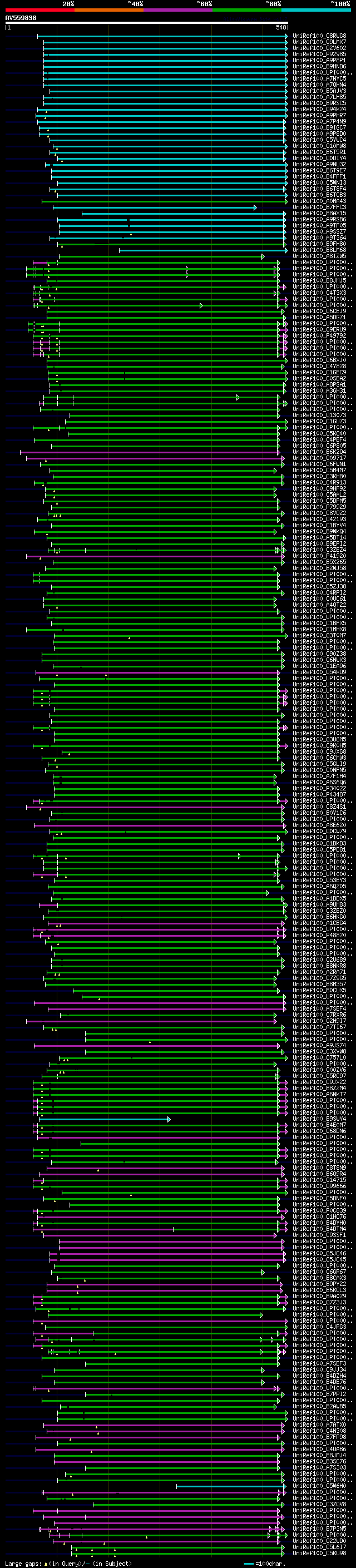Viewport: 356px width, 1568px height.
Task: Select the UniRef100_A9PHR7 label
Action: click(x=319, y=116)
